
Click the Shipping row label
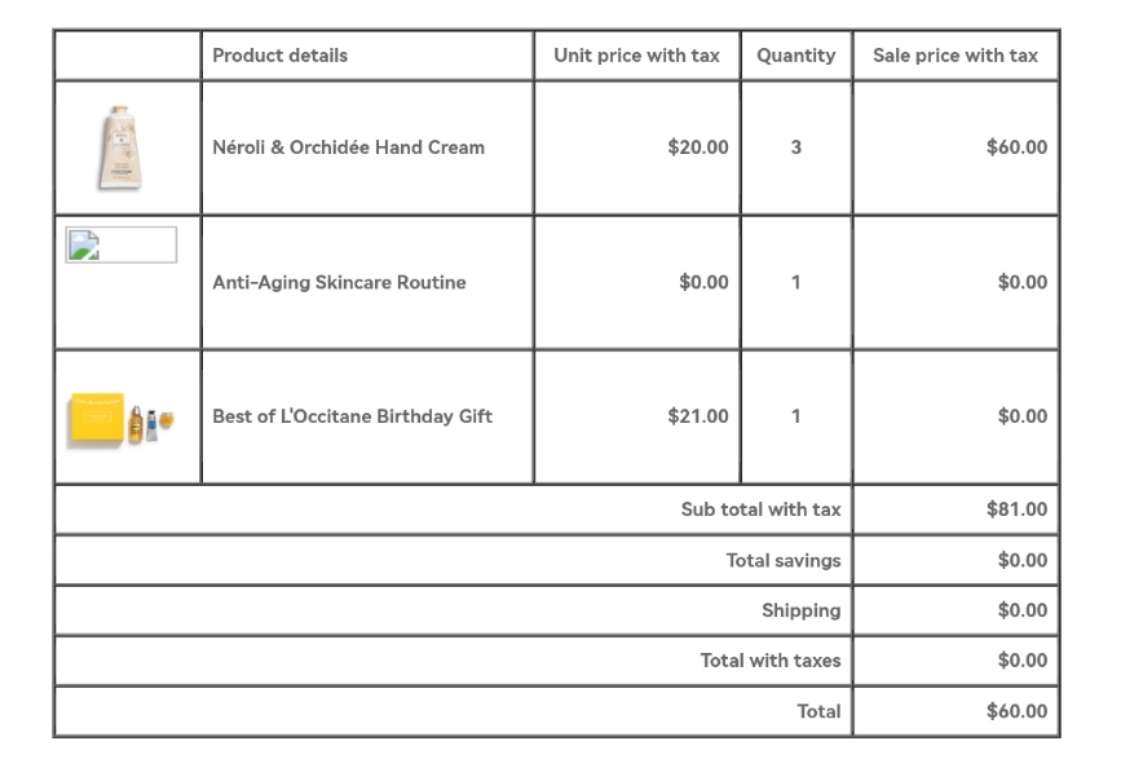click(x=801, y=610)
